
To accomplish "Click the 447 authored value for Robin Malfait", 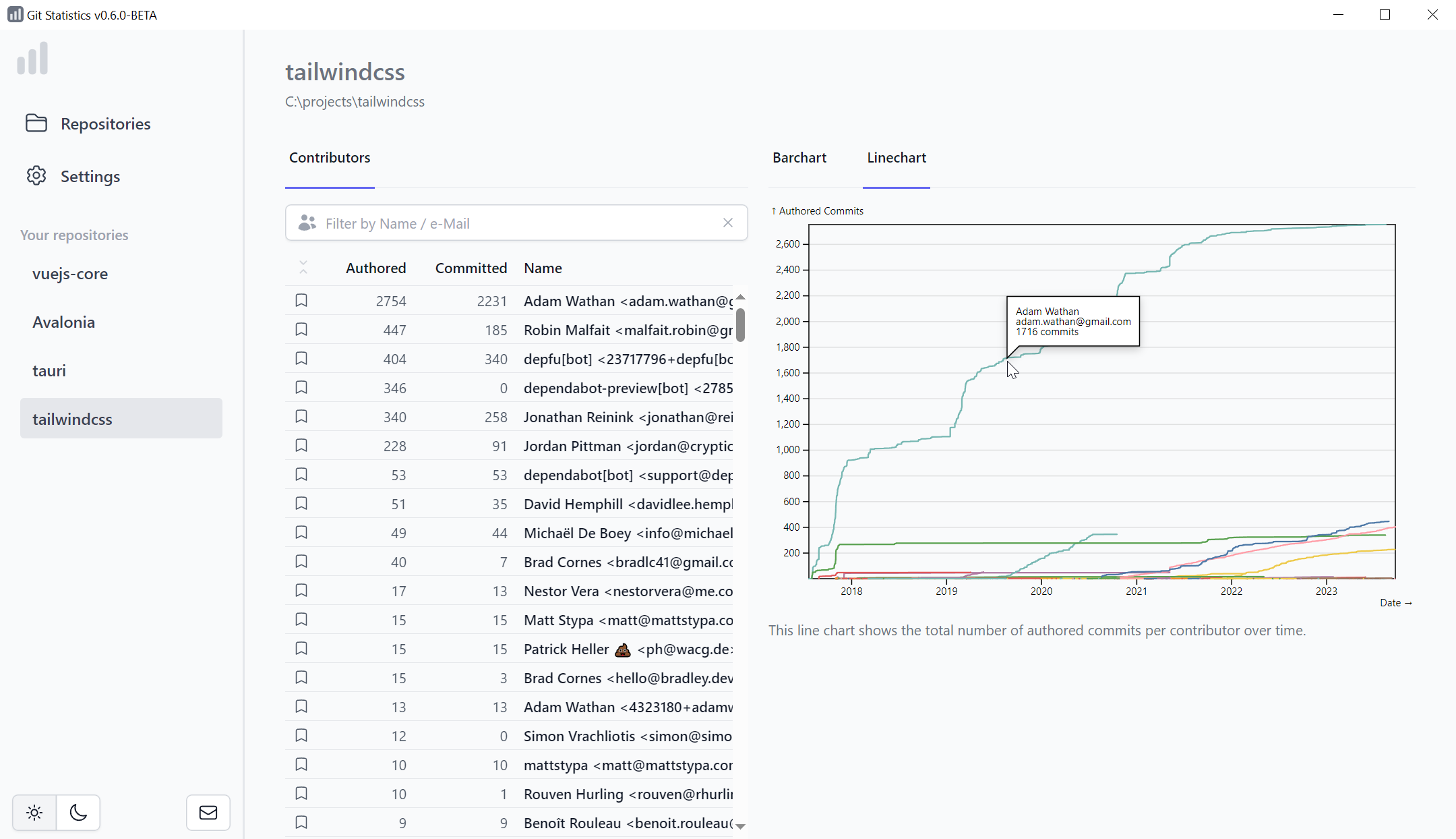I will pos(394,330).
